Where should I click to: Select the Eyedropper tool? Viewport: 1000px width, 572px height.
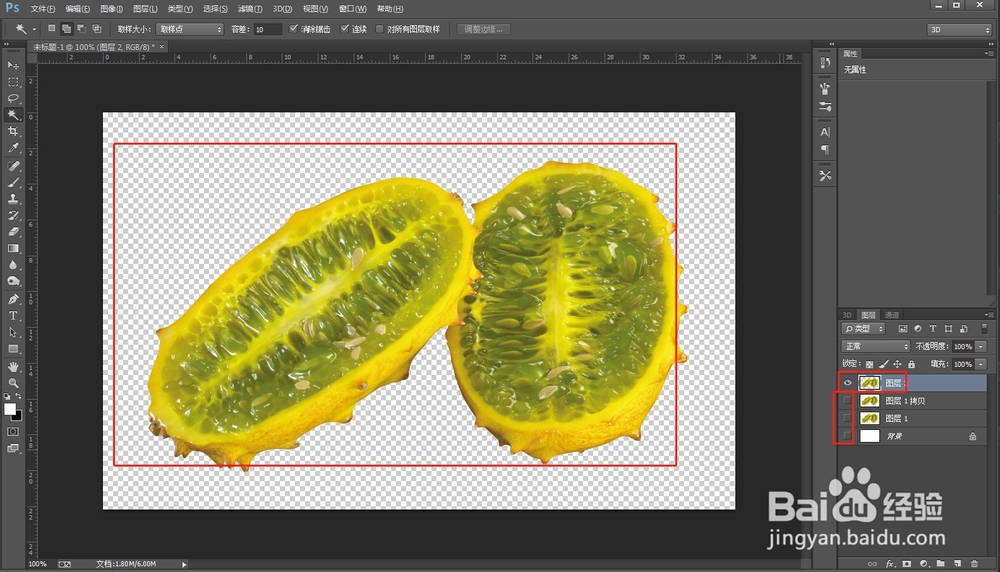(13, 148)
